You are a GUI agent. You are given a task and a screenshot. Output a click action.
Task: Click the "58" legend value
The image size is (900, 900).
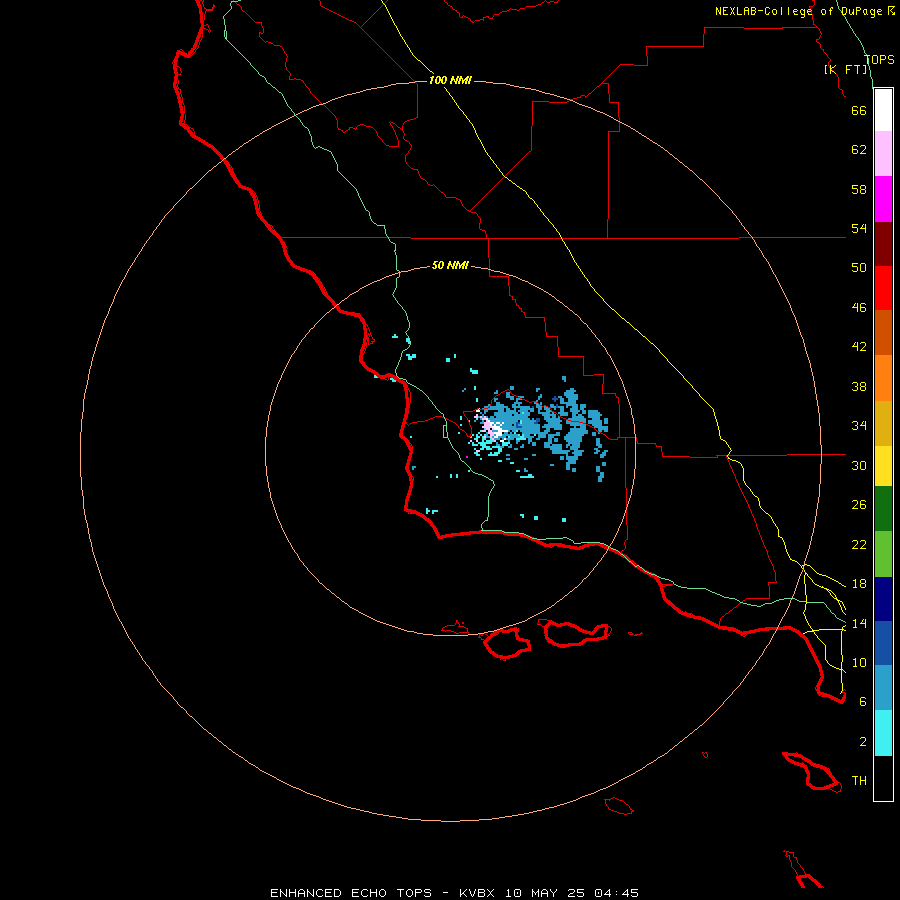click(859, 189)
